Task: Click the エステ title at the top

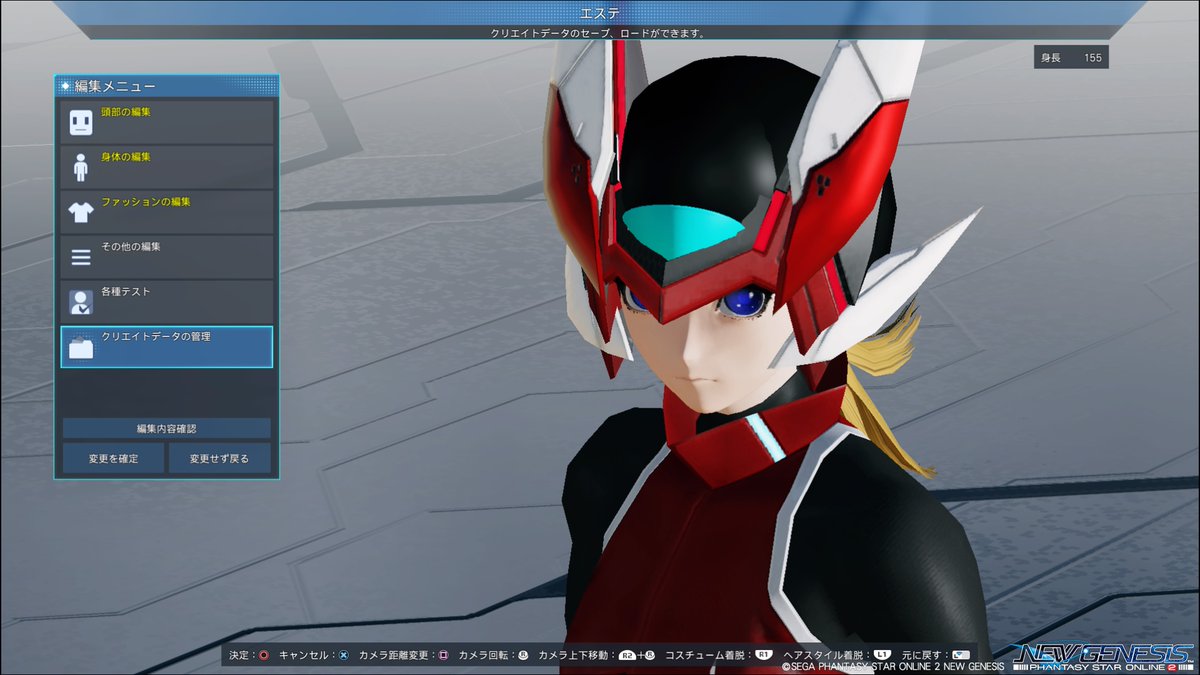Action: tap(600, 13)
